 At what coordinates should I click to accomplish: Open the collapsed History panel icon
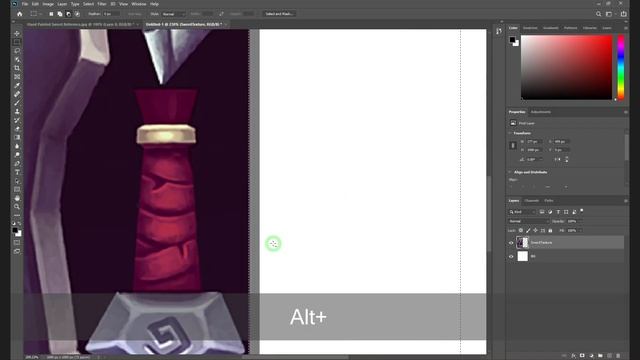point(499,31)
